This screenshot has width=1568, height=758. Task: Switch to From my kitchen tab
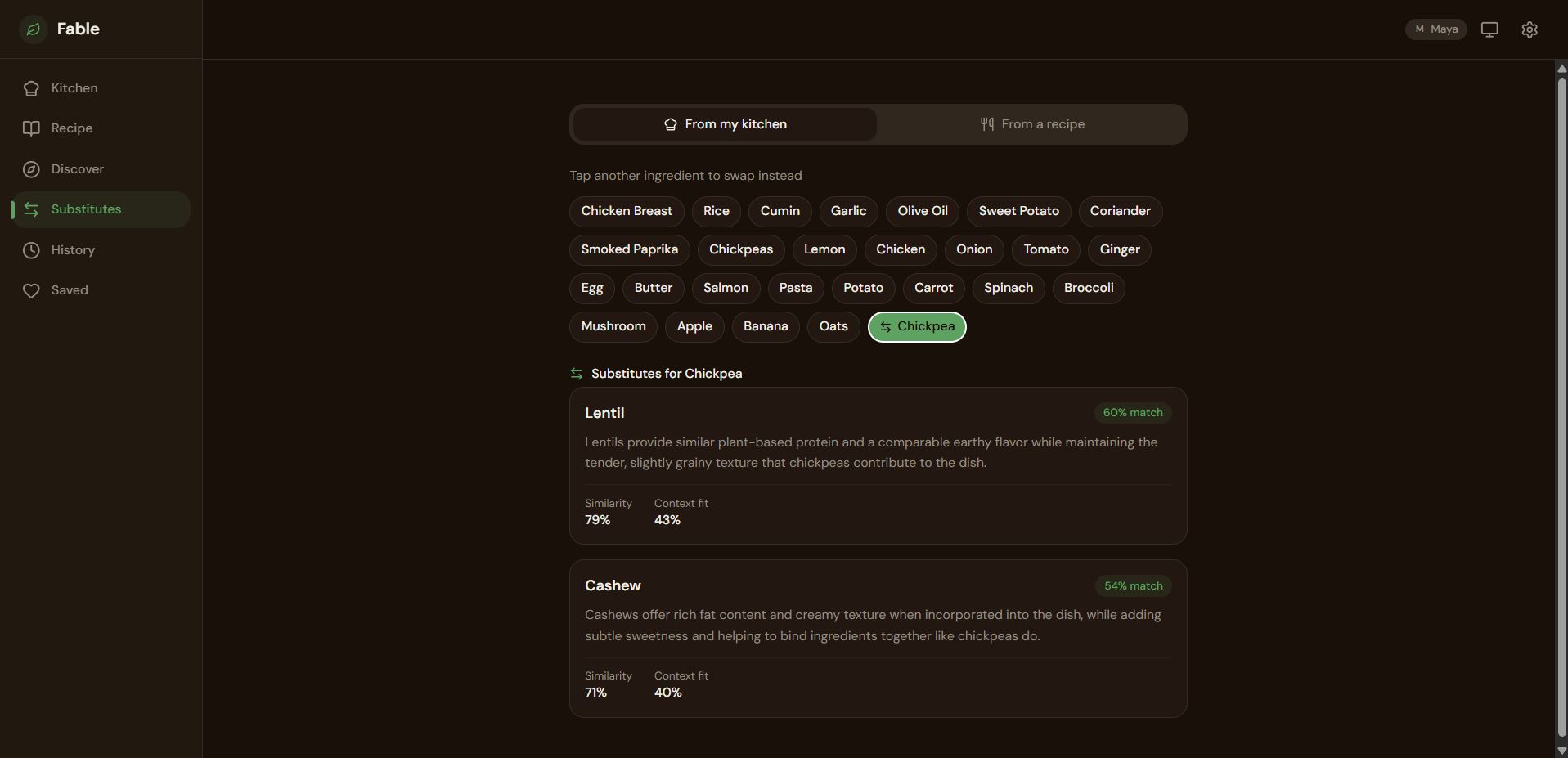coord(725,124)
